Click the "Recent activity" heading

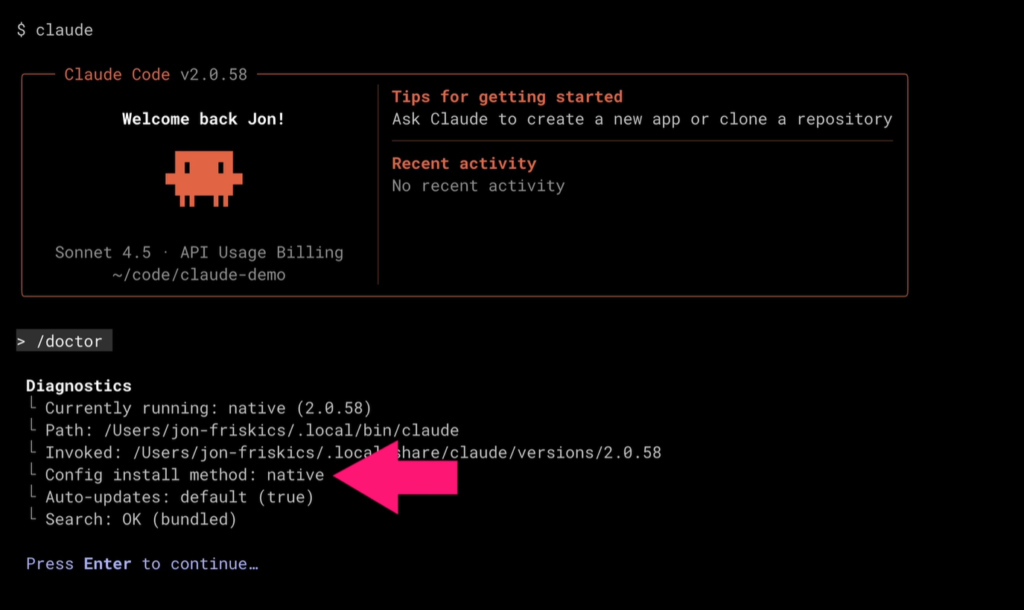(464, 163)
